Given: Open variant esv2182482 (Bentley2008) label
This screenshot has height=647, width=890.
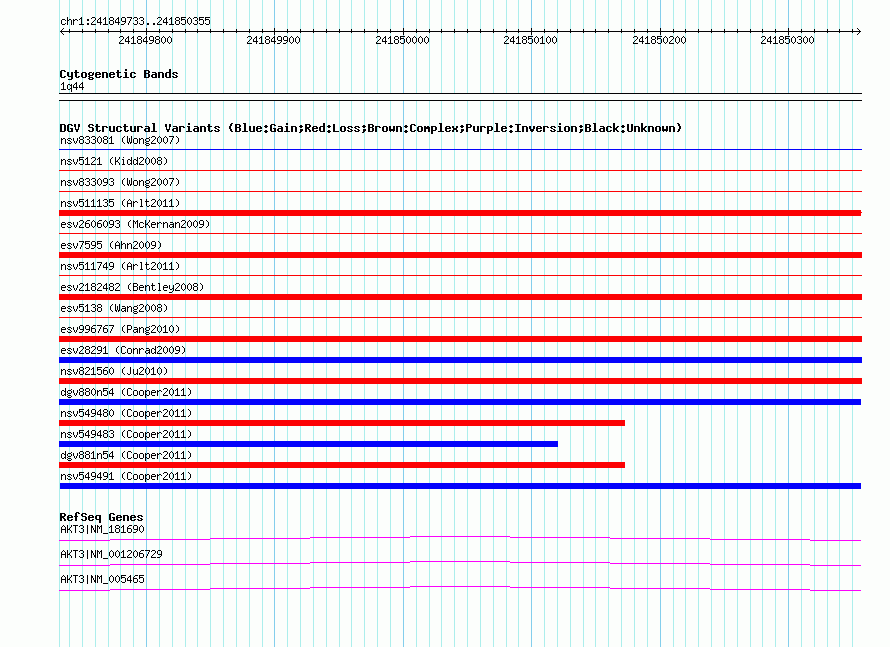Looking at the screenshot, I should pyautogui.click(x=132, y=287).
